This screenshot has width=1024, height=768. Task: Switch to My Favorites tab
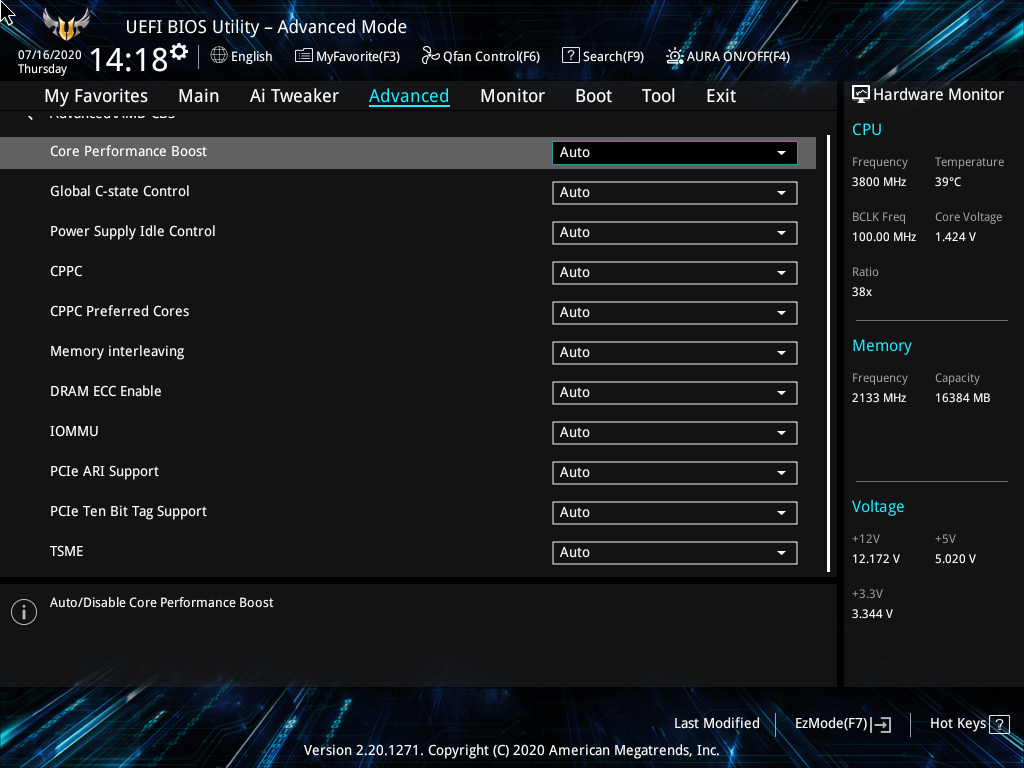point(96,96)
